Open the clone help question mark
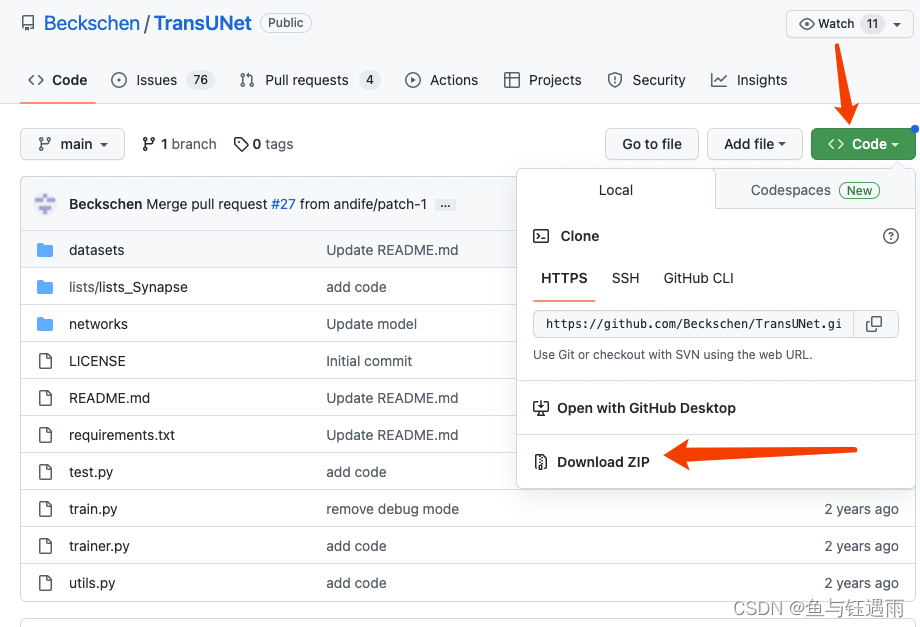920x627 pixels. click(891, 236)
